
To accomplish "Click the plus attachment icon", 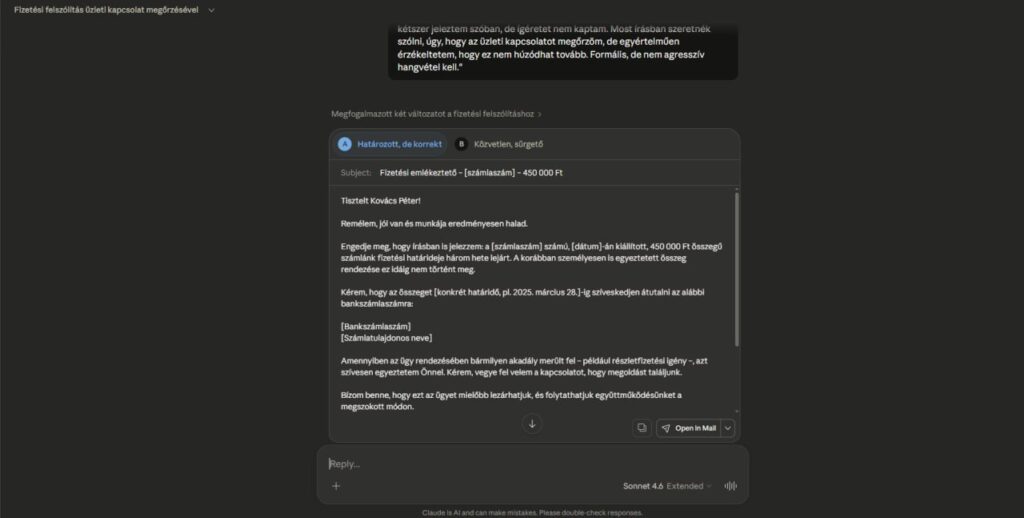I will pos(336,486).
